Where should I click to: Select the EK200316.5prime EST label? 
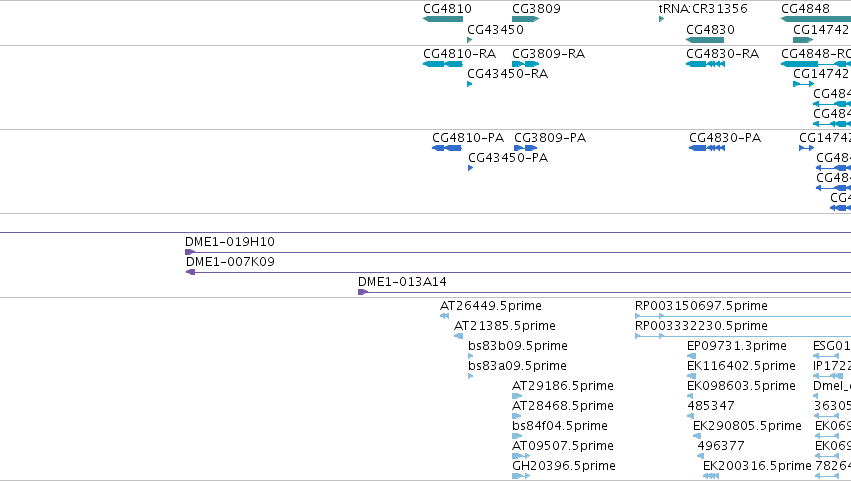[757, 466]
